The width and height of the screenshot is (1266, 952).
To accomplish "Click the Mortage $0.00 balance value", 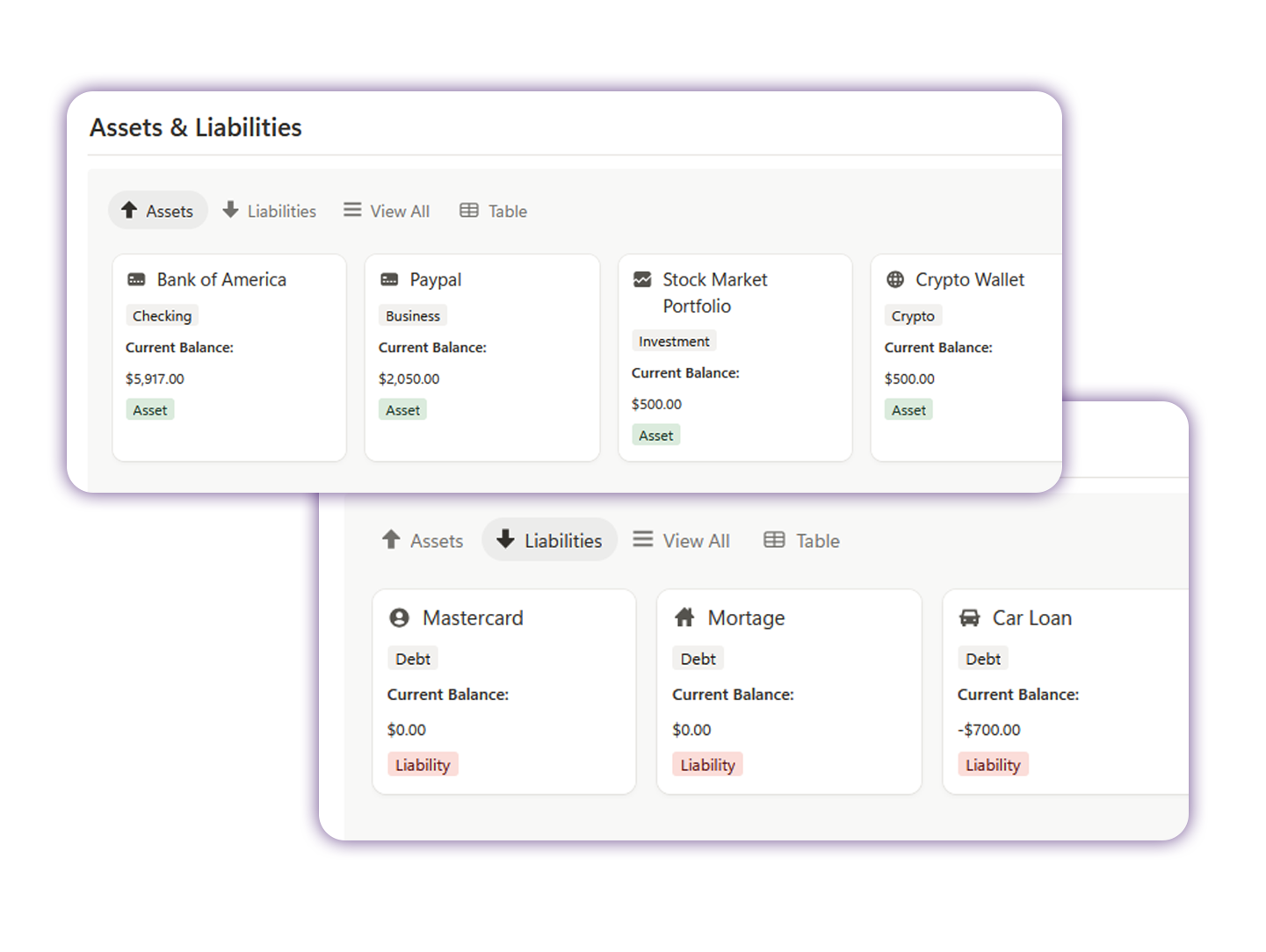I will click(691, 730).
